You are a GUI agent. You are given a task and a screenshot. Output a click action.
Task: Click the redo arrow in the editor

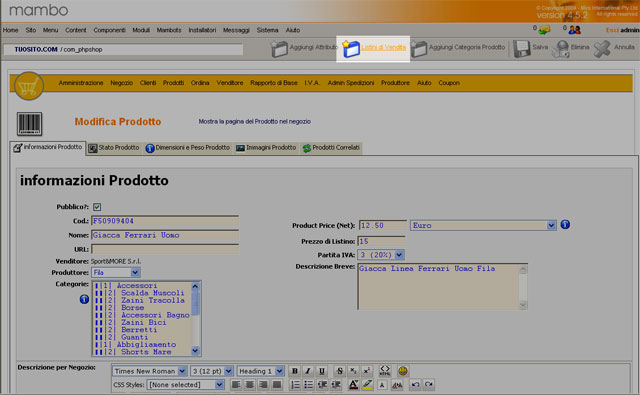pyautogui.click(x=429, y=384)
